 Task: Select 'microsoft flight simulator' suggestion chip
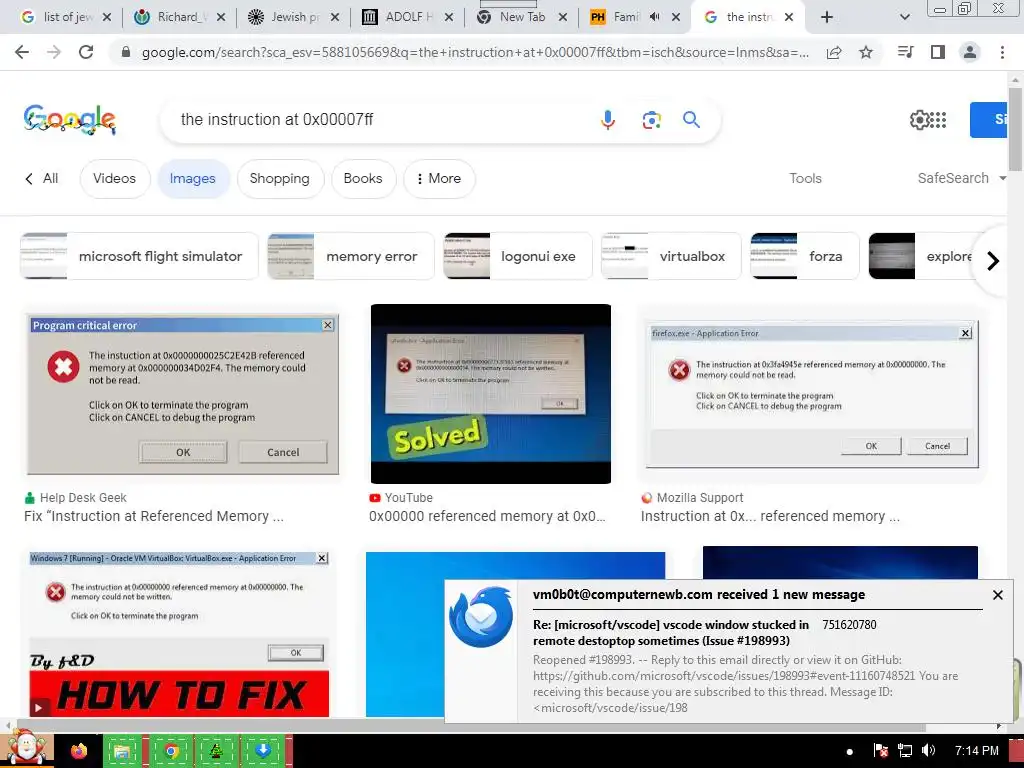click(x=139, y=256)
